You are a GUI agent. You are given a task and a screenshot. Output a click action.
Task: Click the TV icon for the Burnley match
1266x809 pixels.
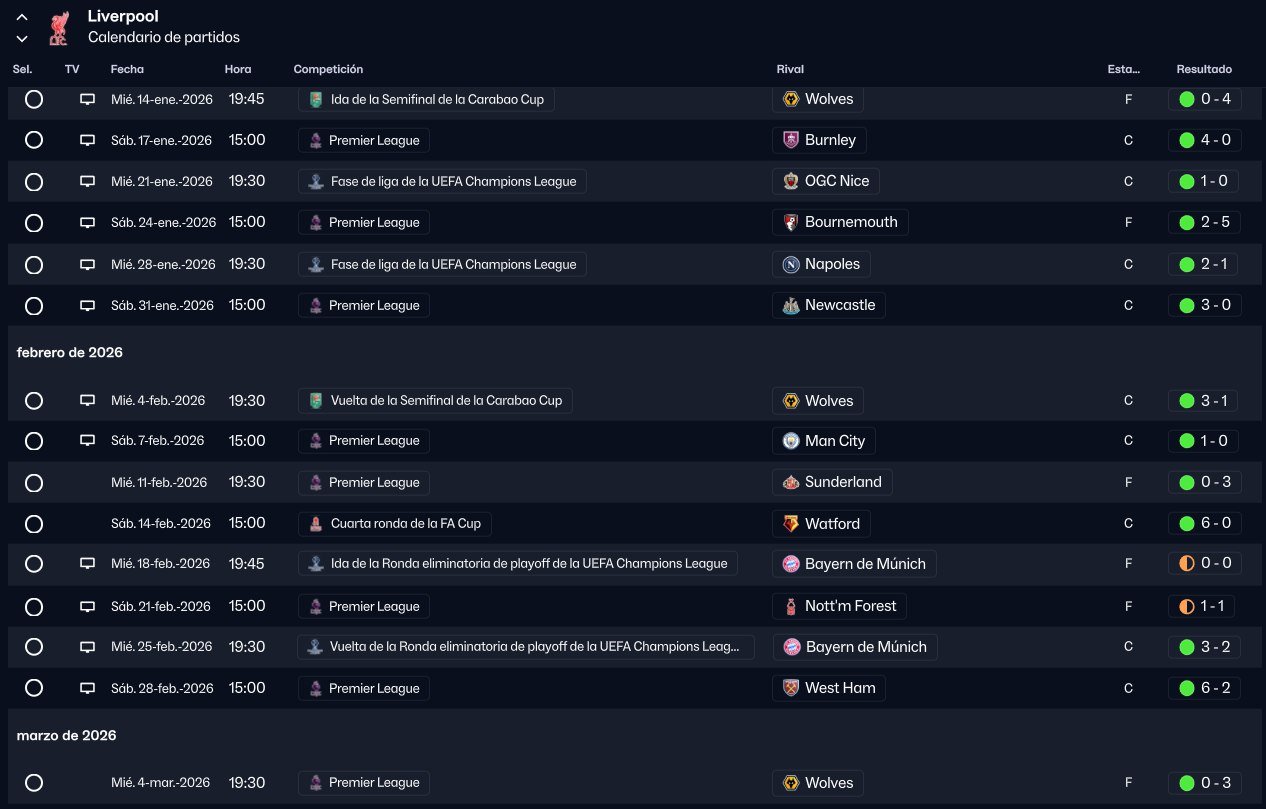87,140
